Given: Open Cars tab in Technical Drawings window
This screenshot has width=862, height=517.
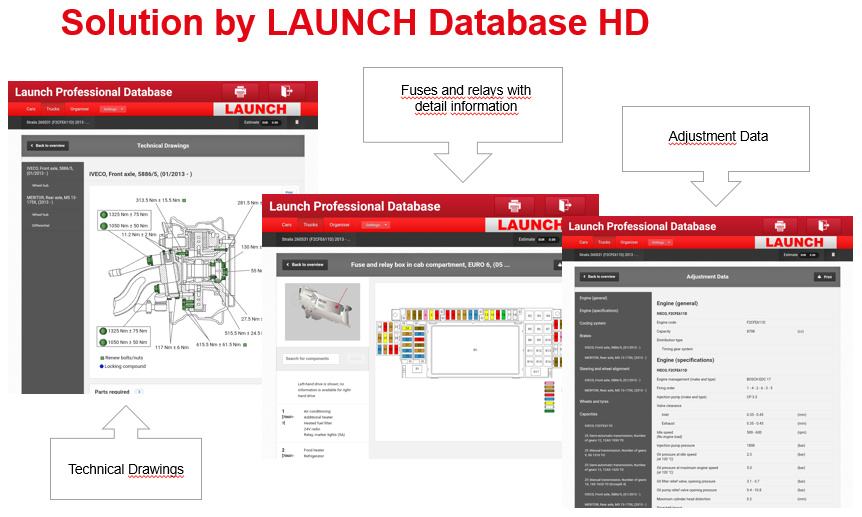Looking at the screenshot, I should point(31,109).
